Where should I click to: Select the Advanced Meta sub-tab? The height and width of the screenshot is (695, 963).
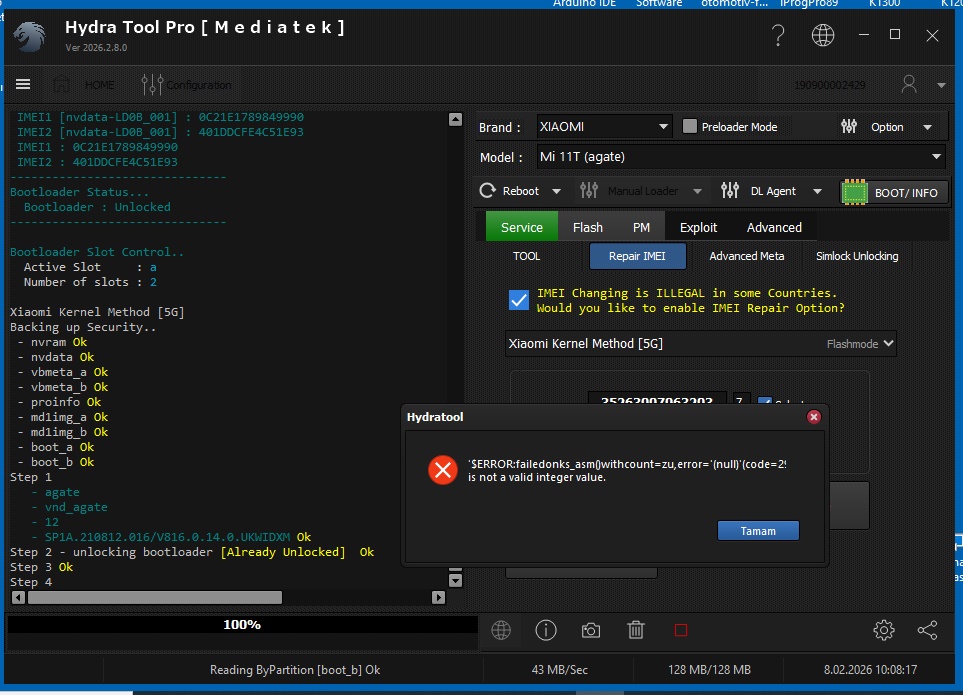click(x=746, y=256)
